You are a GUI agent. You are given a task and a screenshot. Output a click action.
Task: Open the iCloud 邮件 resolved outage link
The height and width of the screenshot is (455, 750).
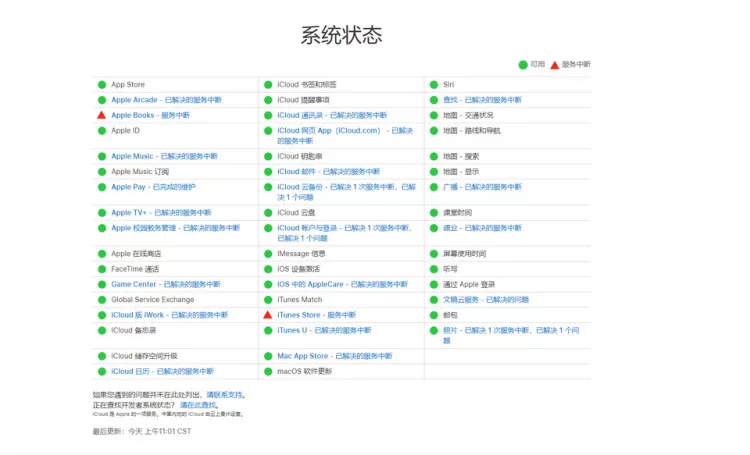coord(329,172)
